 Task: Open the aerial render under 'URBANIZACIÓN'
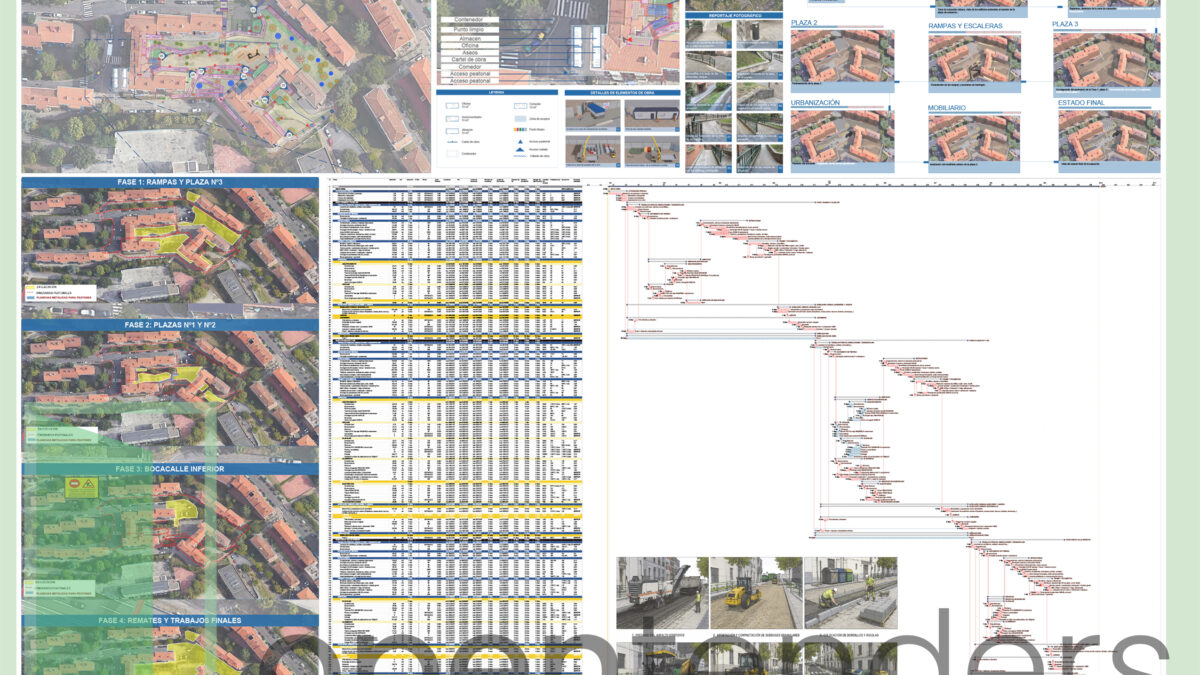click(842, 135)
